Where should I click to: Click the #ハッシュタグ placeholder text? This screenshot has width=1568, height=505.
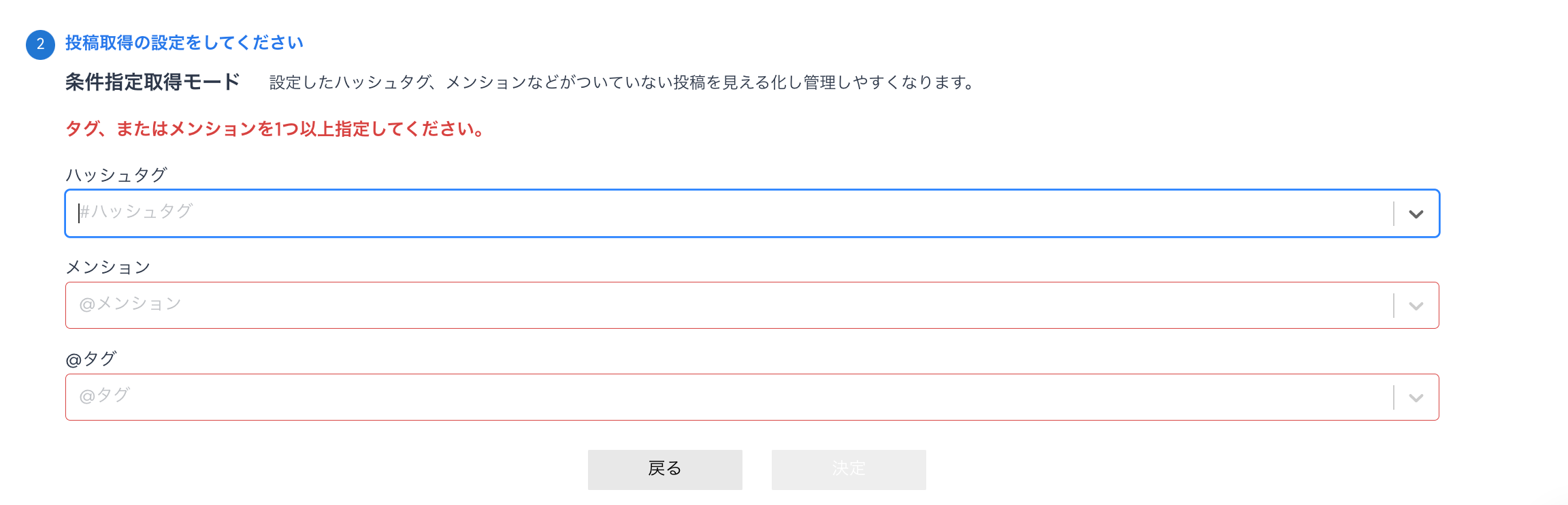click(136, 212)
